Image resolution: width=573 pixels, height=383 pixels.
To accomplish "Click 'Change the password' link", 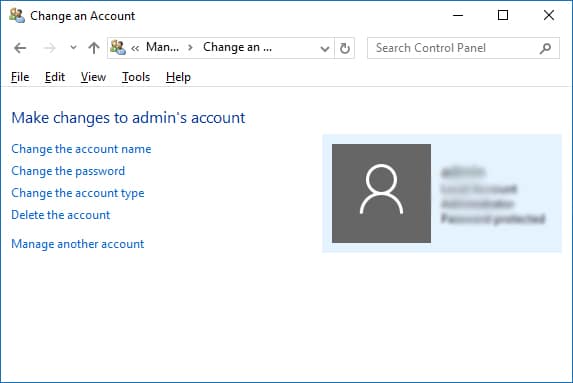I will 68,171.
